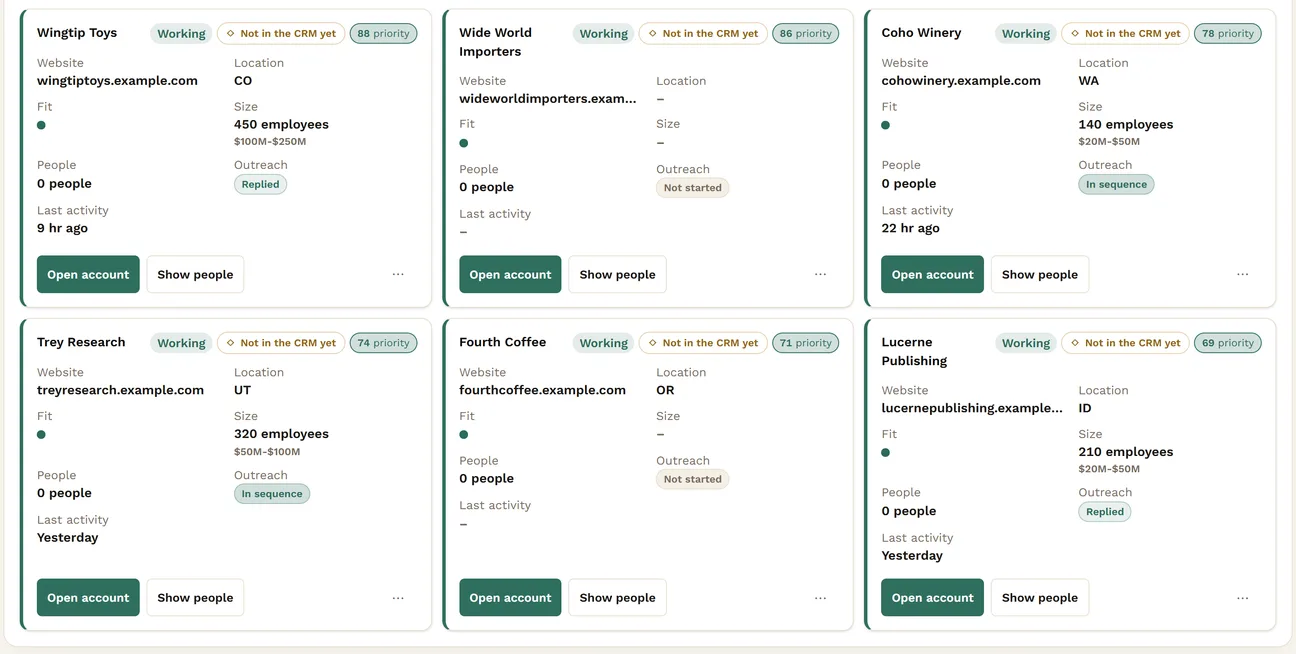This screenshot has width=1296, height=654.
Task: Click the Coho Winery card title
Action: pos(921,33)
